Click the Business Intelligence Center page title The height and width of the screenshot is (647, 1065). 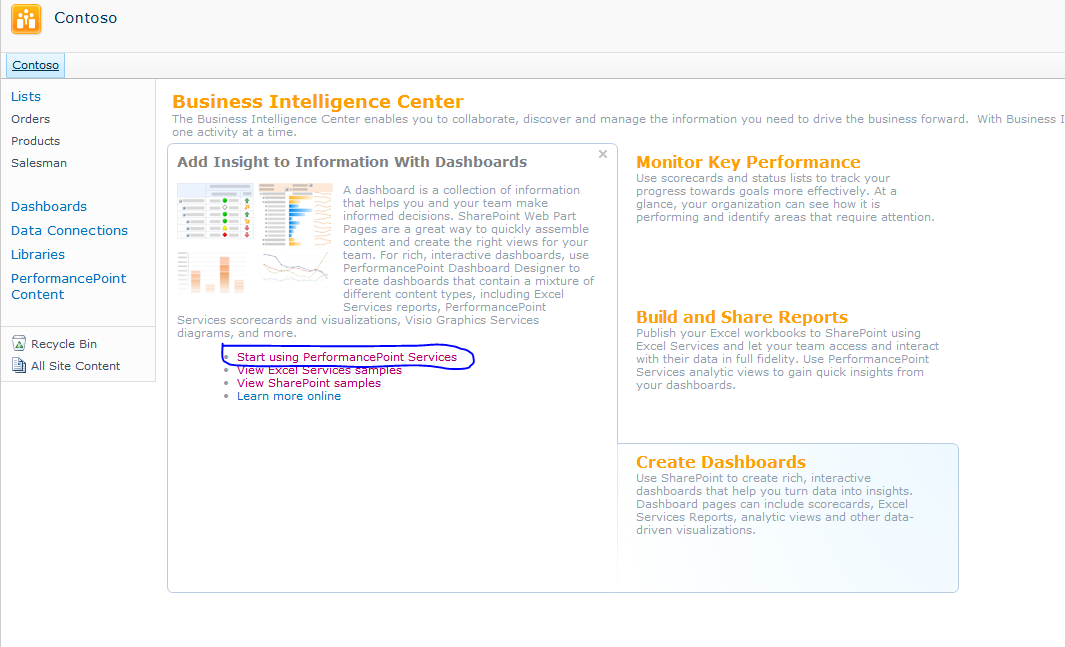(x=318, y=101)
